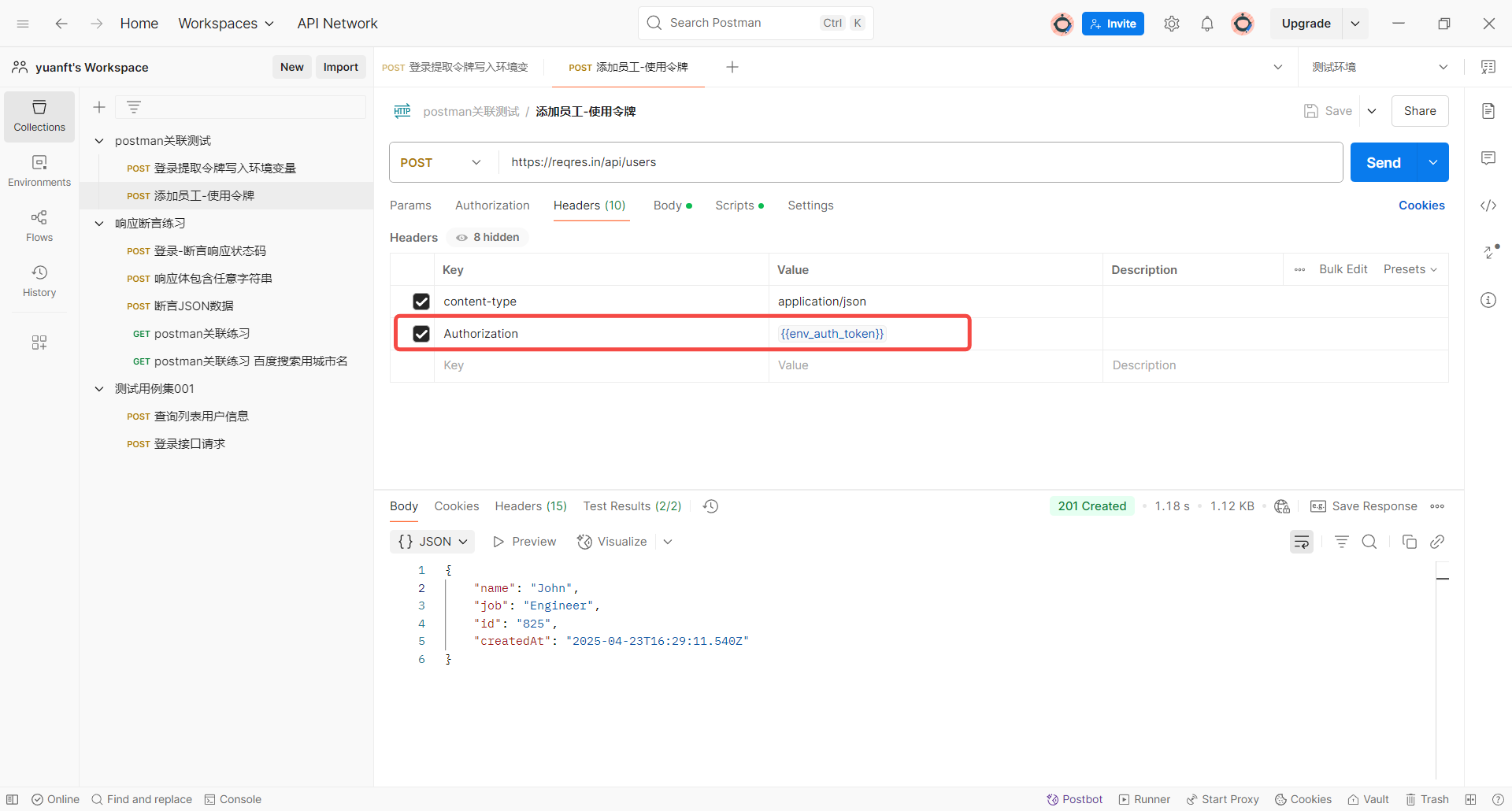Click the Search Postman field

click(756, 23)
